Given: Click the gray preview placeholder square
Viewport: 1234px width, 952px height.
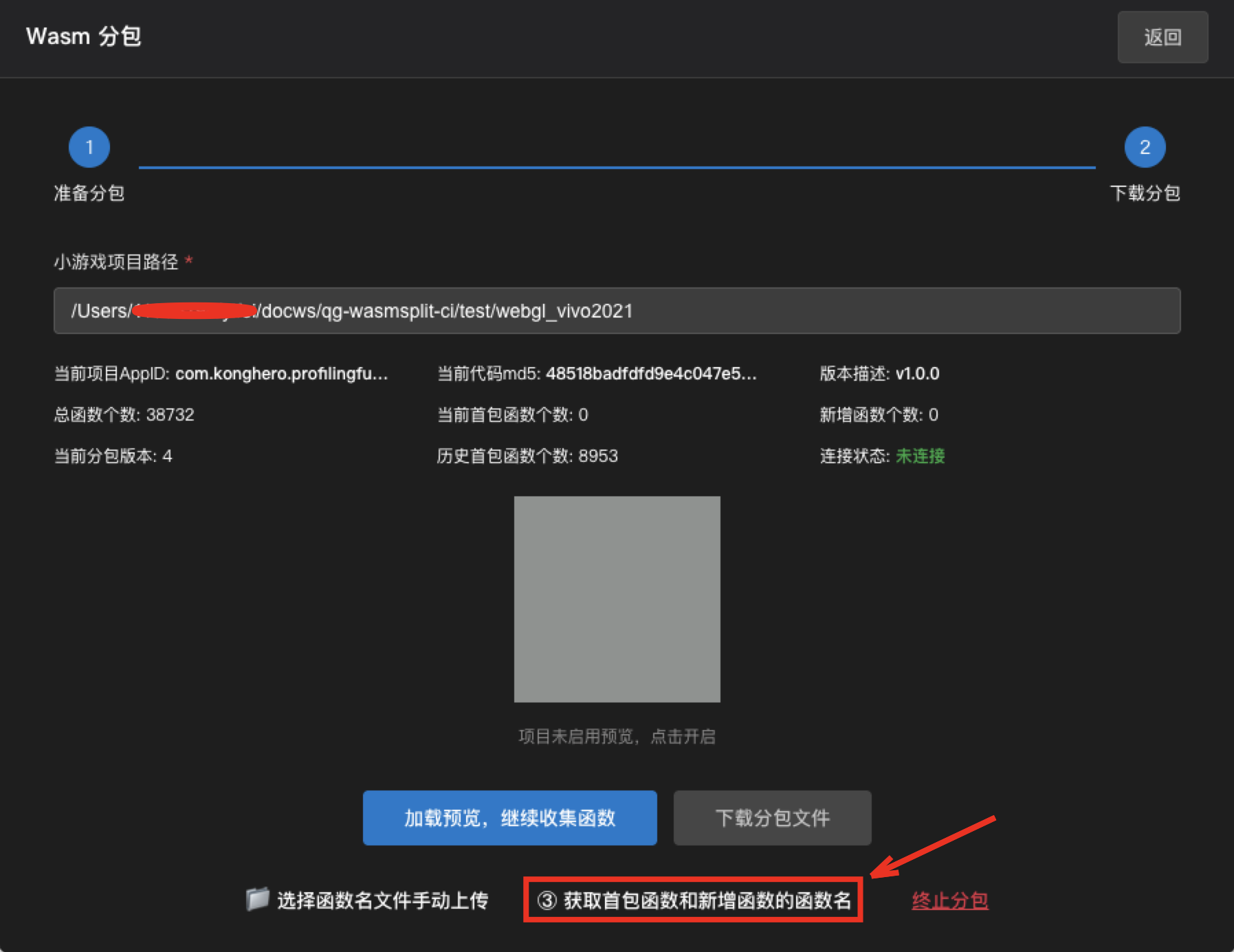Looking at the screenshot, I should (x=617, y=599).
